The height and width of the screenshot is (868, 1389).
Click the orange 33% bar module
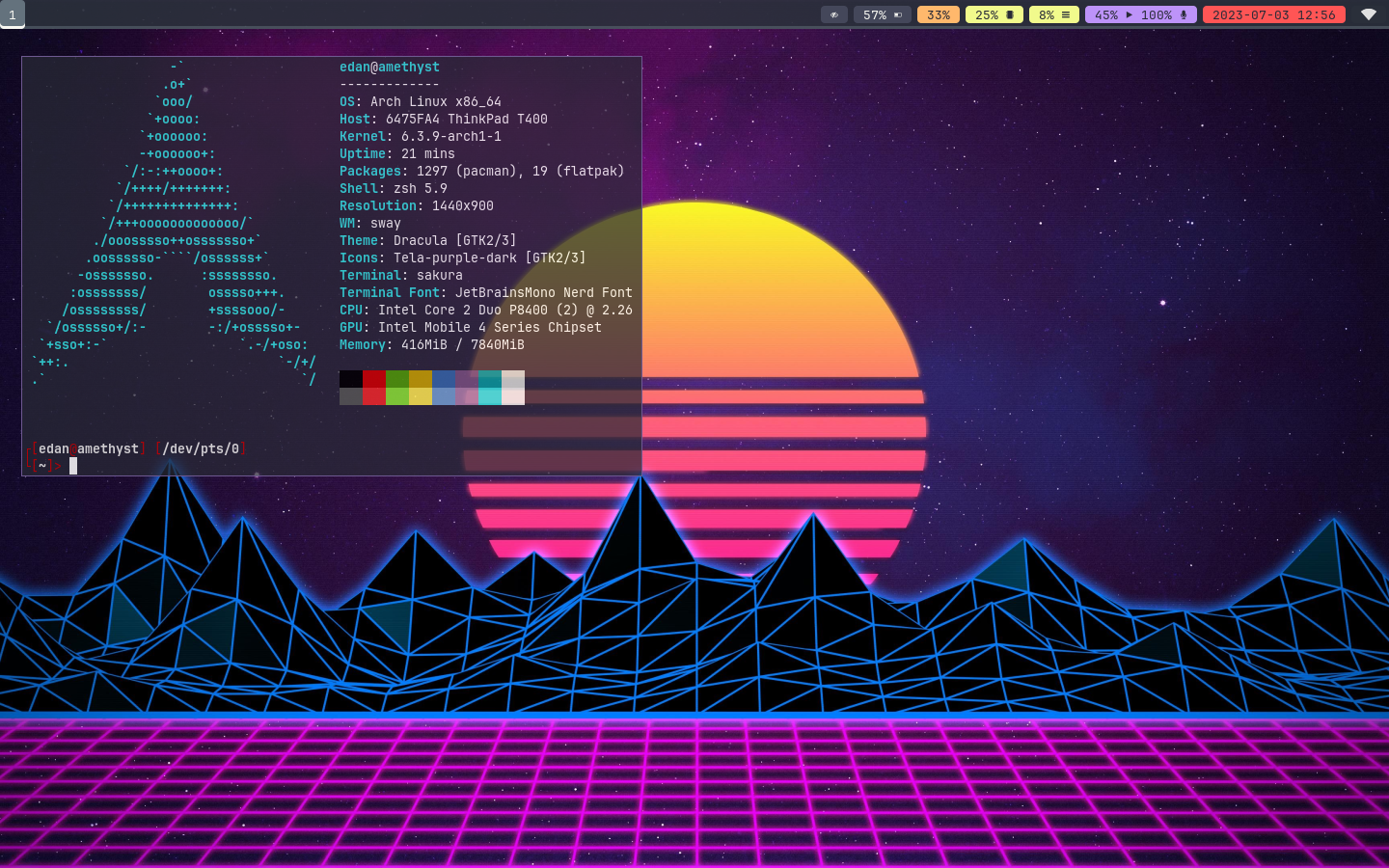(x=939, y=14)
